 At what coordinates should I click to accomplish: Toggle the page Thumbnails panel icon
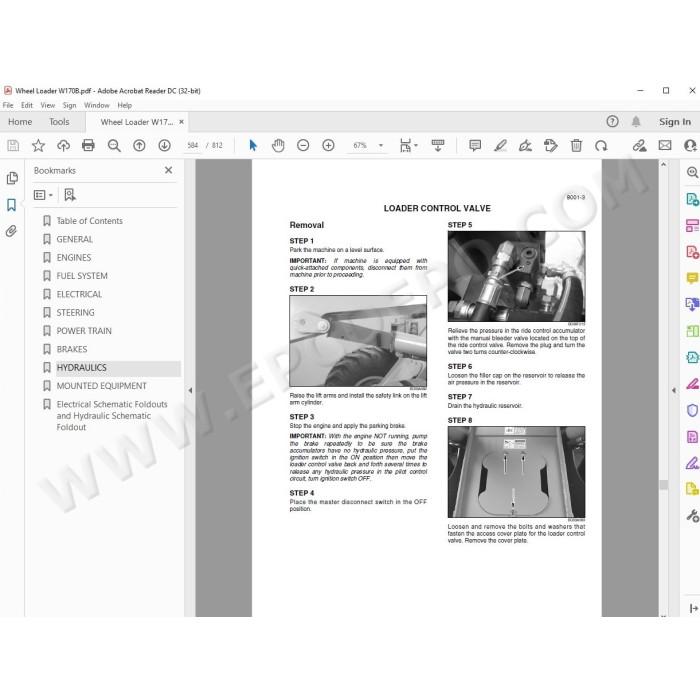pos(12,178)
